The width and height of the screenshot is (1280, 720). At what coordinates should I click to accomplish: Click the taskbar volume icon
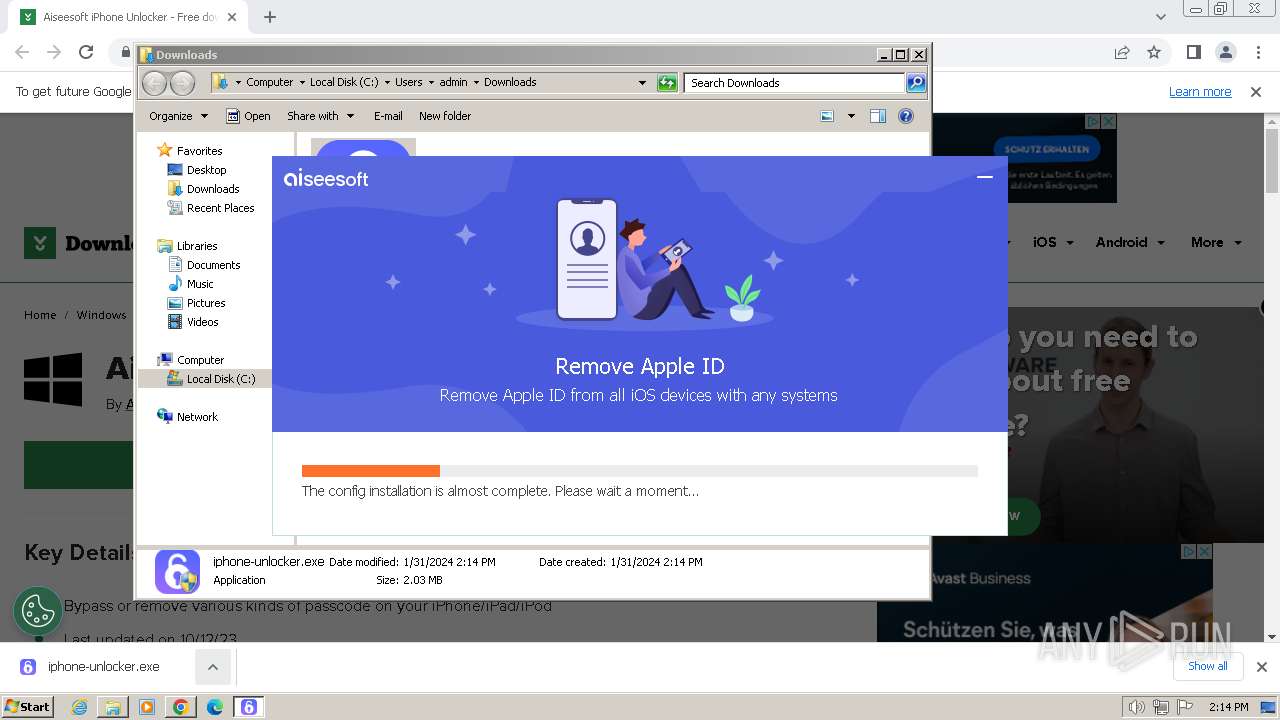(1137, 707)
